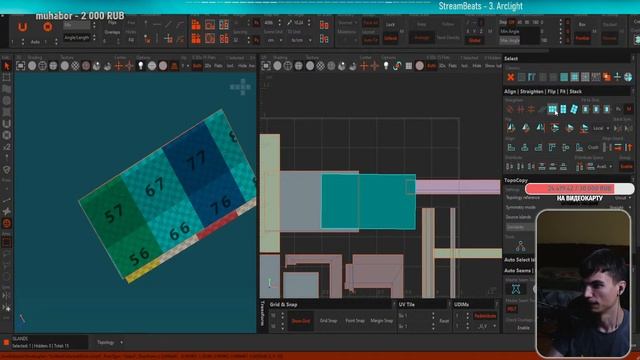
Task: Collapse the Align panel via its handle
Action: pos(633,91)
